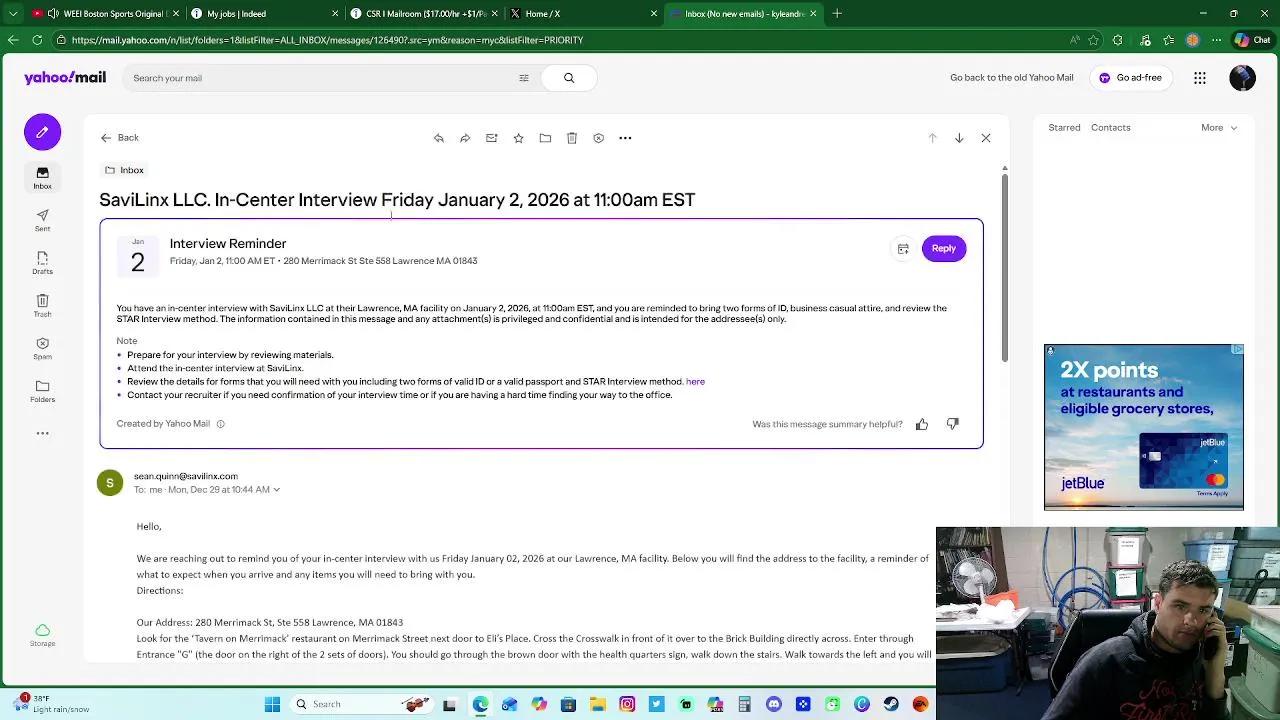Delete message with trash can icon

point(572,138)
